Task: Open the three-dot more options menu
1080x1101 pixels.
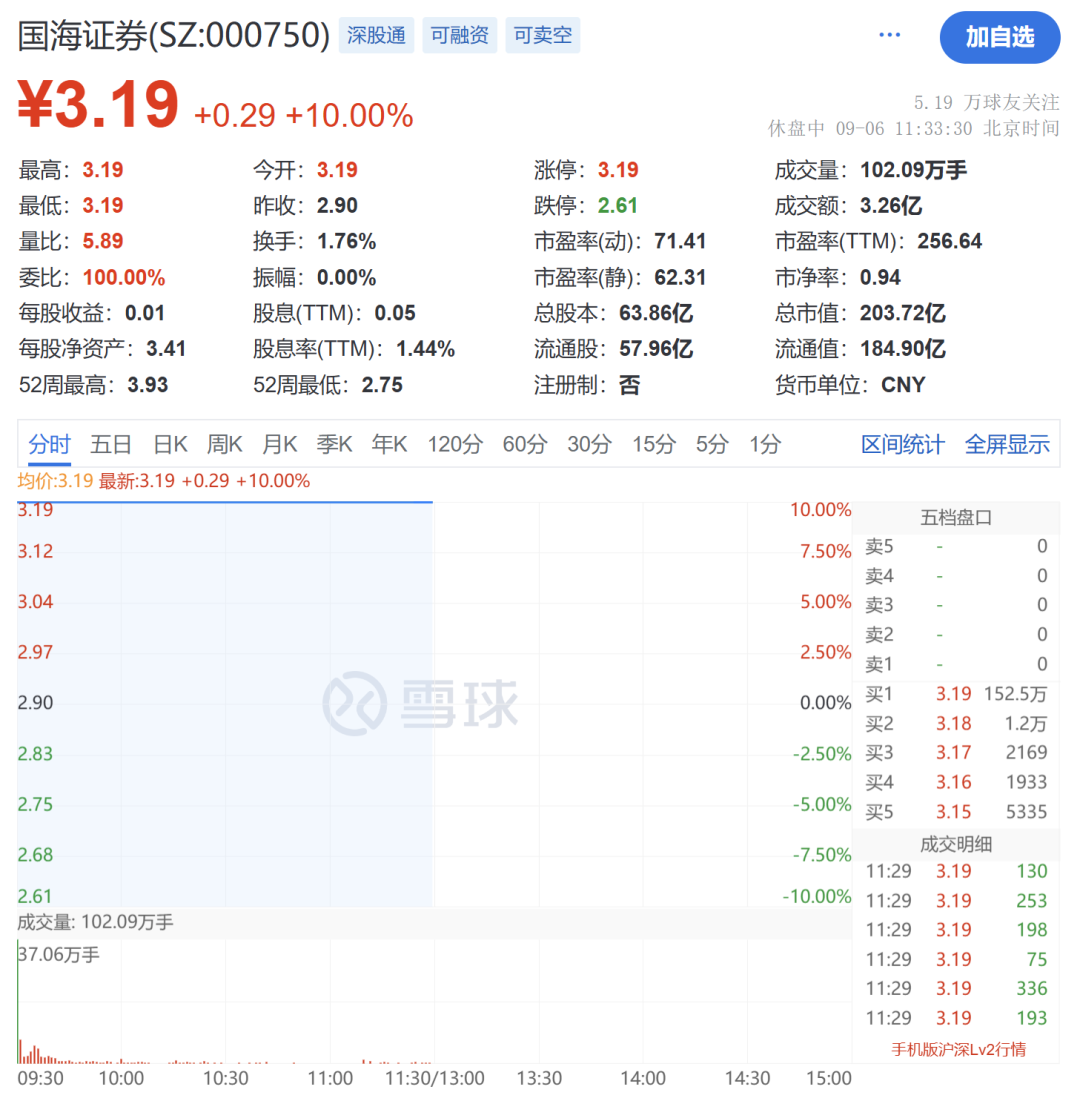Action: coord(889,36)
